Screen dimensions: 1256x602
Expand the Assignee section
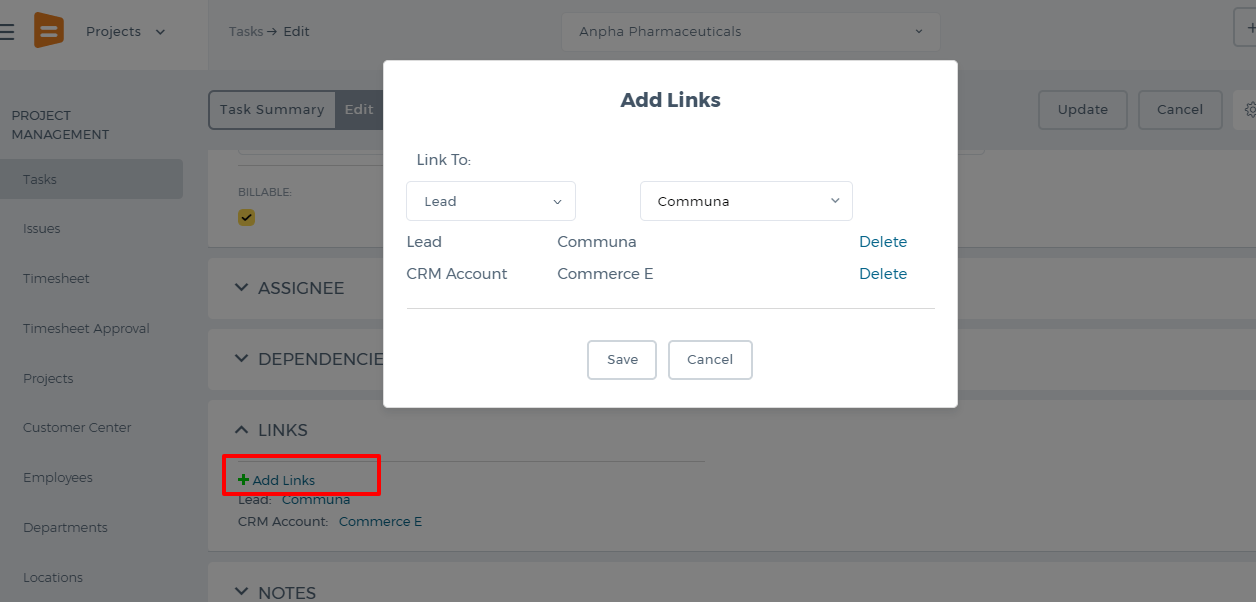pyautogui.click(x=289, y=288)
